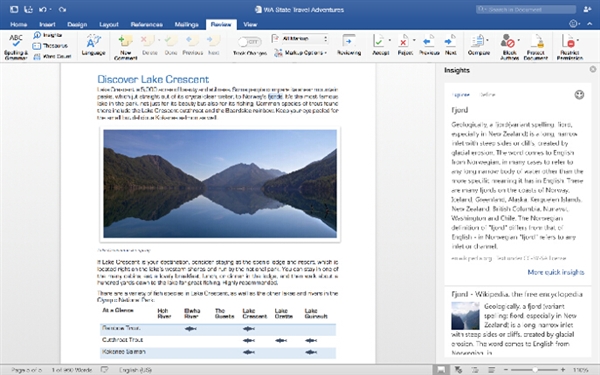Open the Accept dropdown arrow

[390, 40]
